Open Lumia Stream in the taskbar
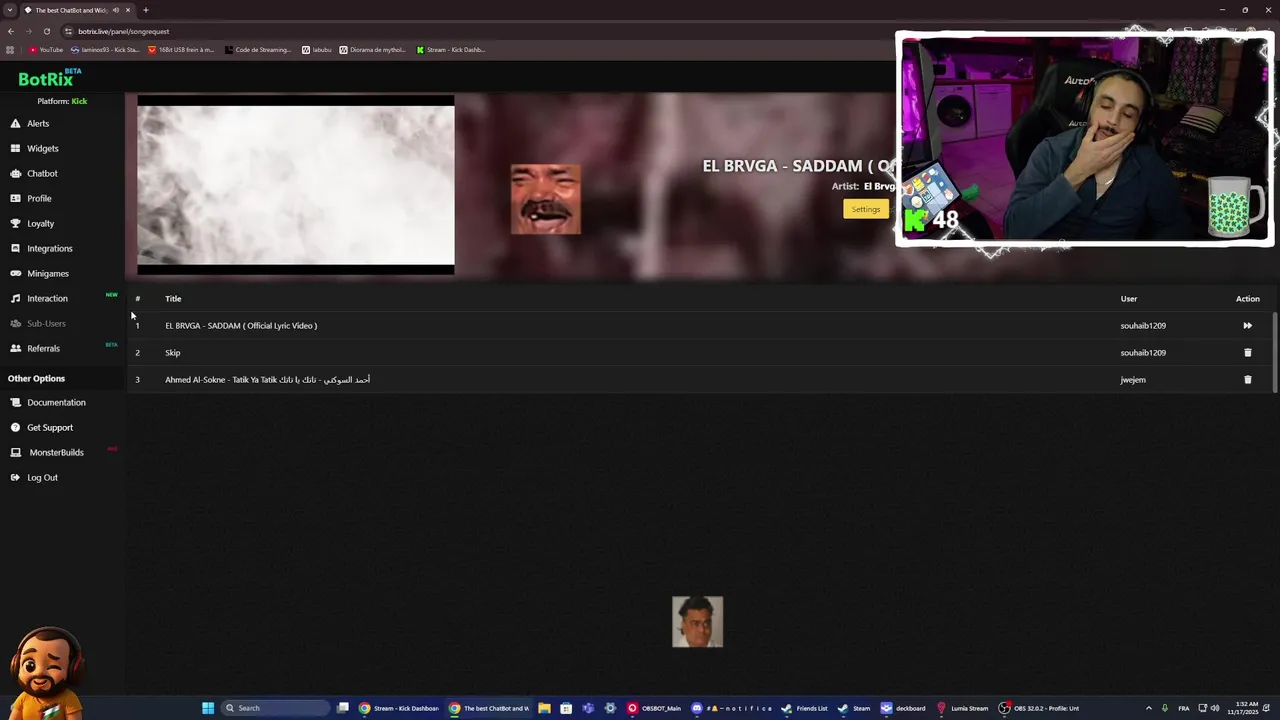 (x=962, y=708)
